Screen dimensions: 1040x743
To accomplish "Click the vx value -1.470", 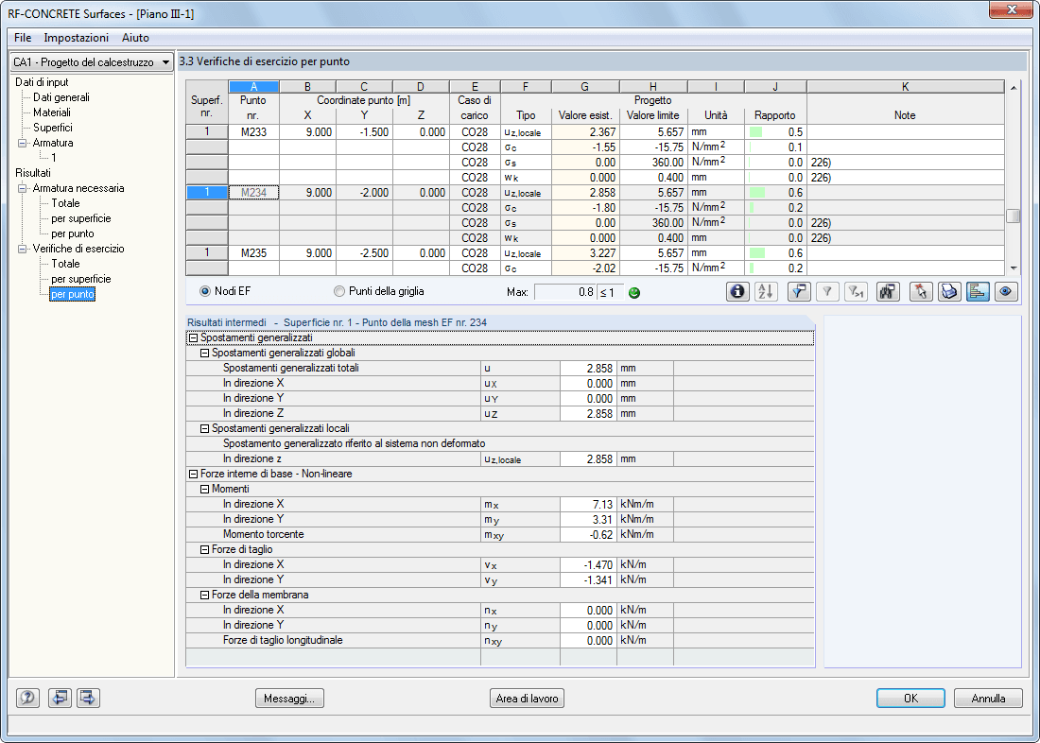I will coord(588,565).
